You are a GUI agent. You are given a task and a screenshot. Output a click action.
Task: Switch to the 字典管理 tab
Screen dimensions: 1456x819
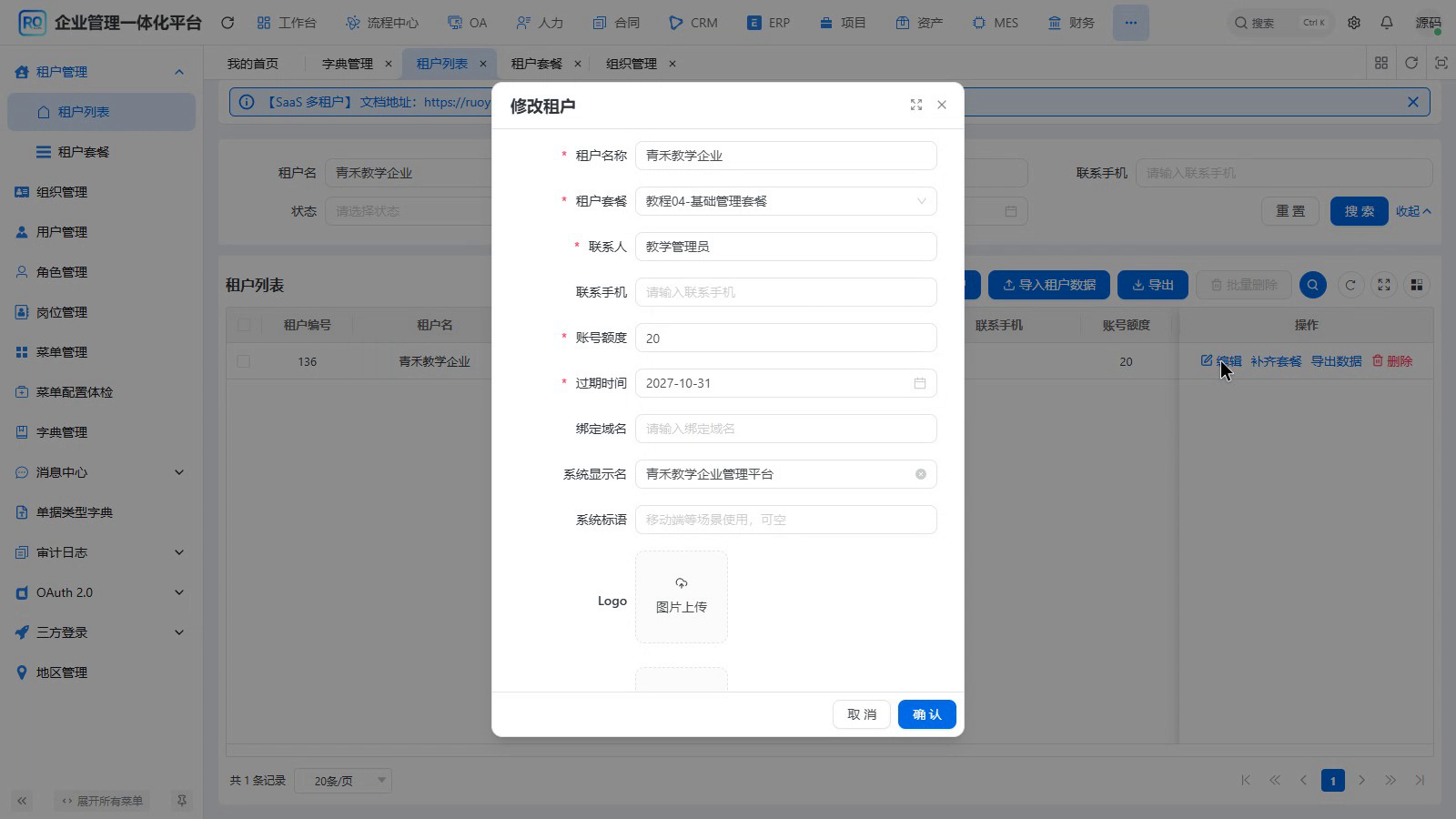(x=348, y=64)
